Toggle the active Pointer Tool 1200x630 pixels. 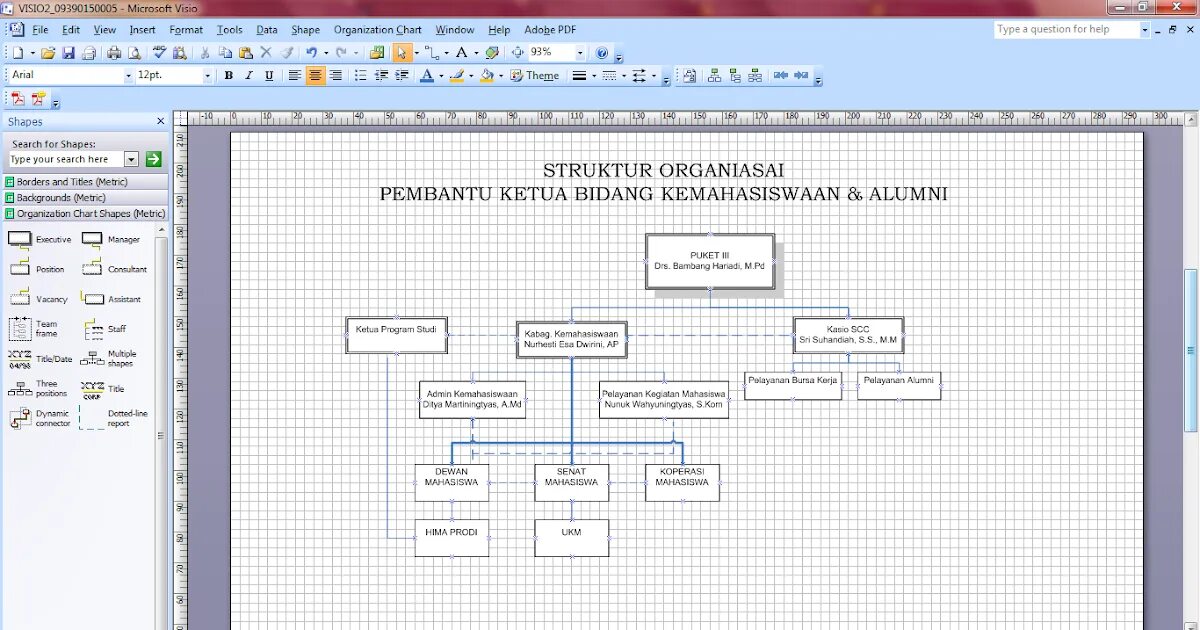[401, 53]
